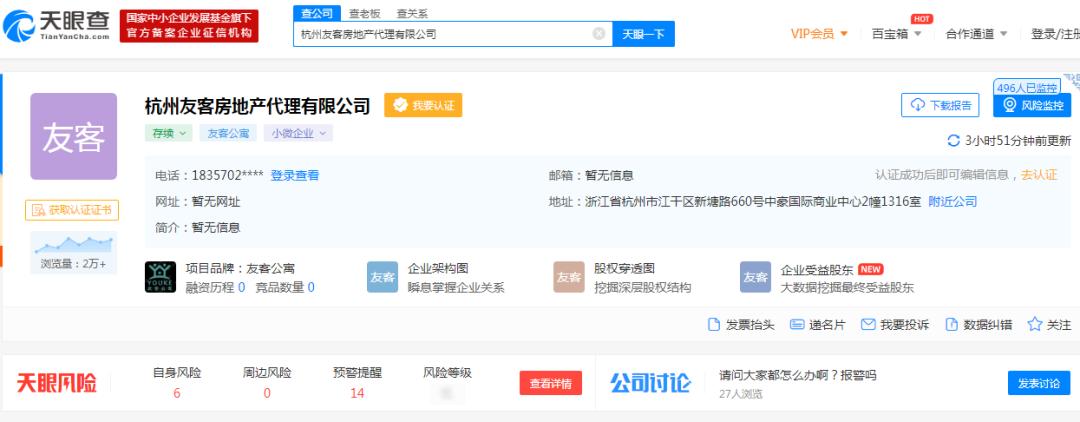This screenshot has width=1080, height=422.
Task: Expand the 小微企业 tag dropdown
Action: 298,134
